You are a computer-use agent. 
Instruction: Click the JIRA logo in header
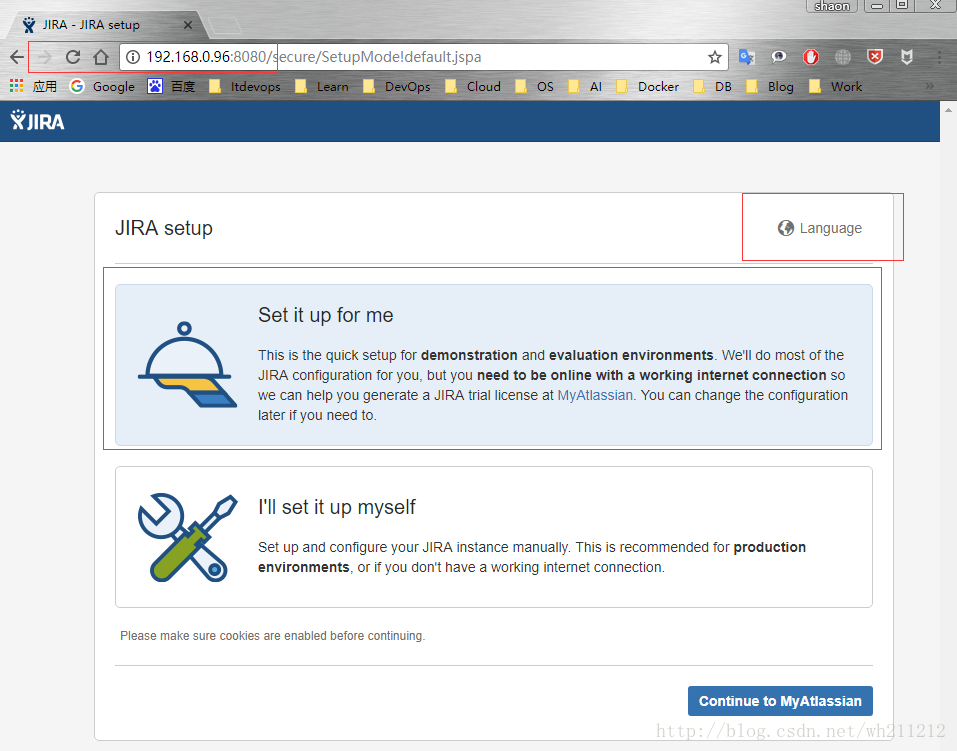[37, 121]
